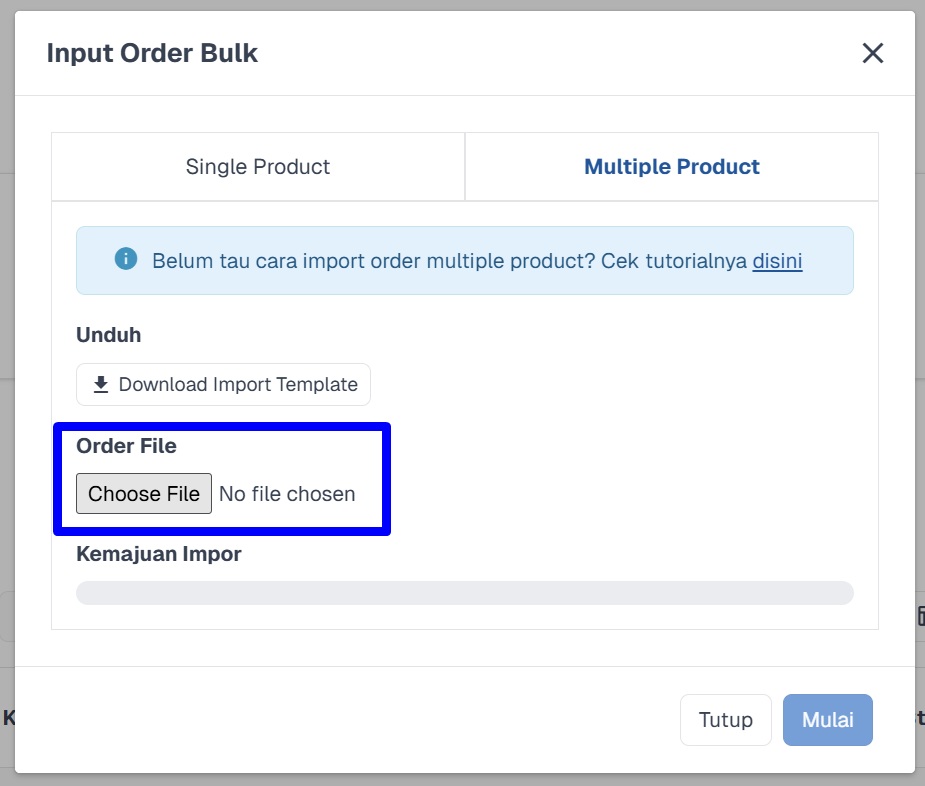Close the Input Order Bulk dialog
Viewport: 925px width, 786px height.
(872, 53)
